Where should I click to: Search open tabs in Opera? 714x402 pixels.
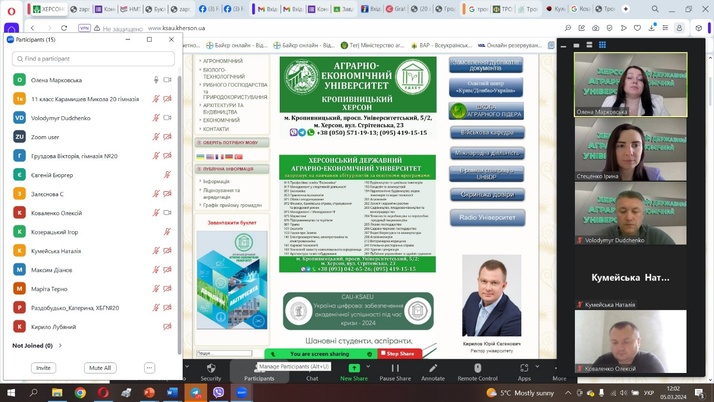click(x=654, y=9)
